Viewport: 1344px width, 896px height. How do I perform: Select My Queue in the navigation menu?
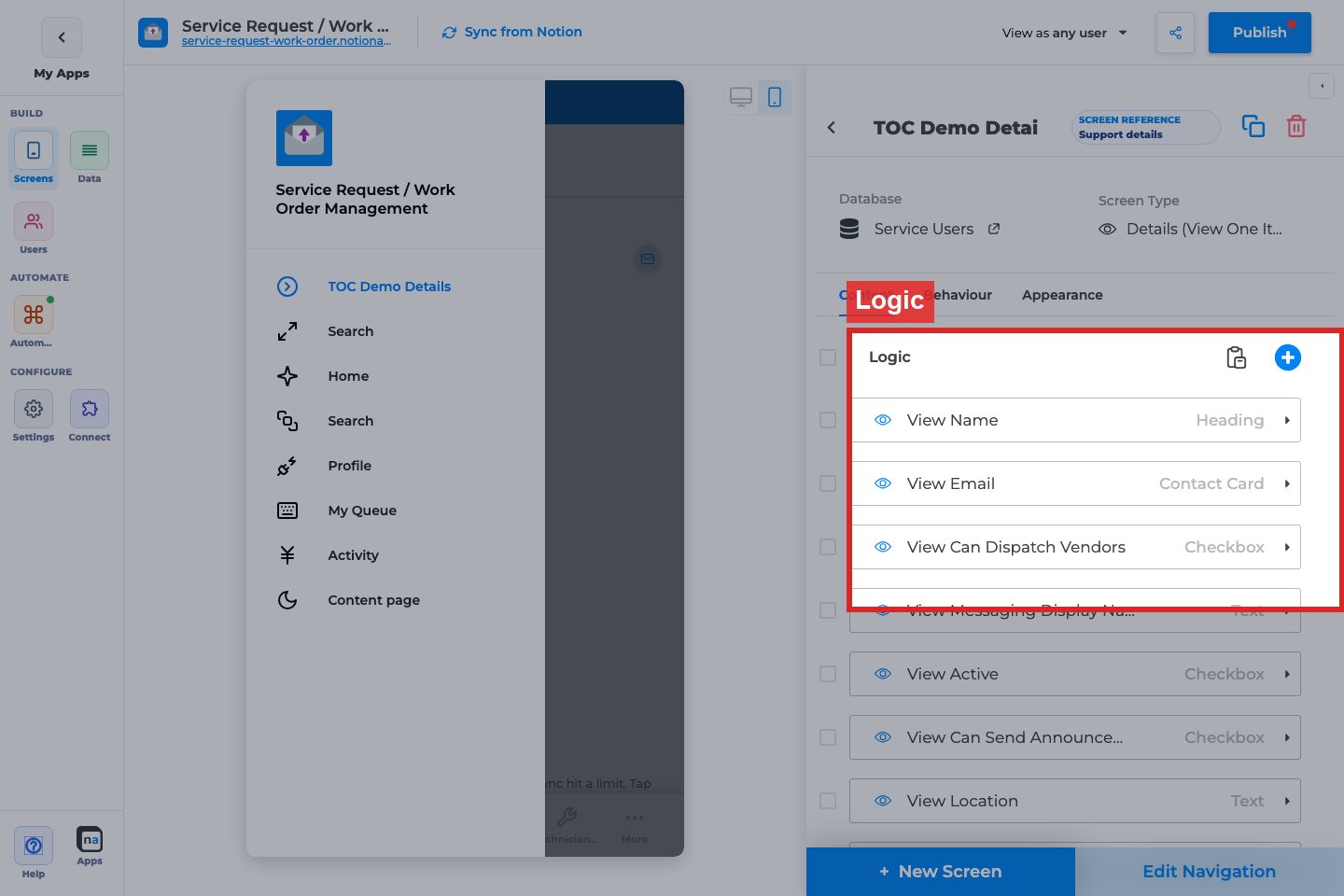362,511
